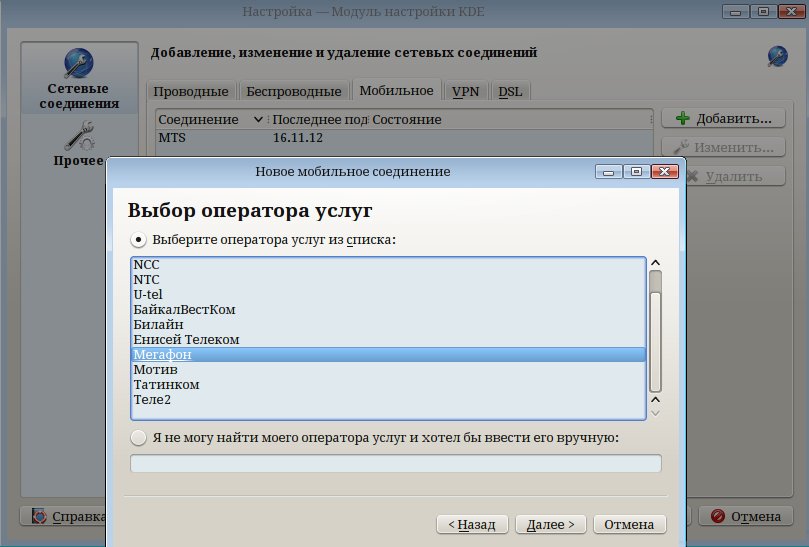Click the operator list scroll-up arrow at top

[655, 263]
